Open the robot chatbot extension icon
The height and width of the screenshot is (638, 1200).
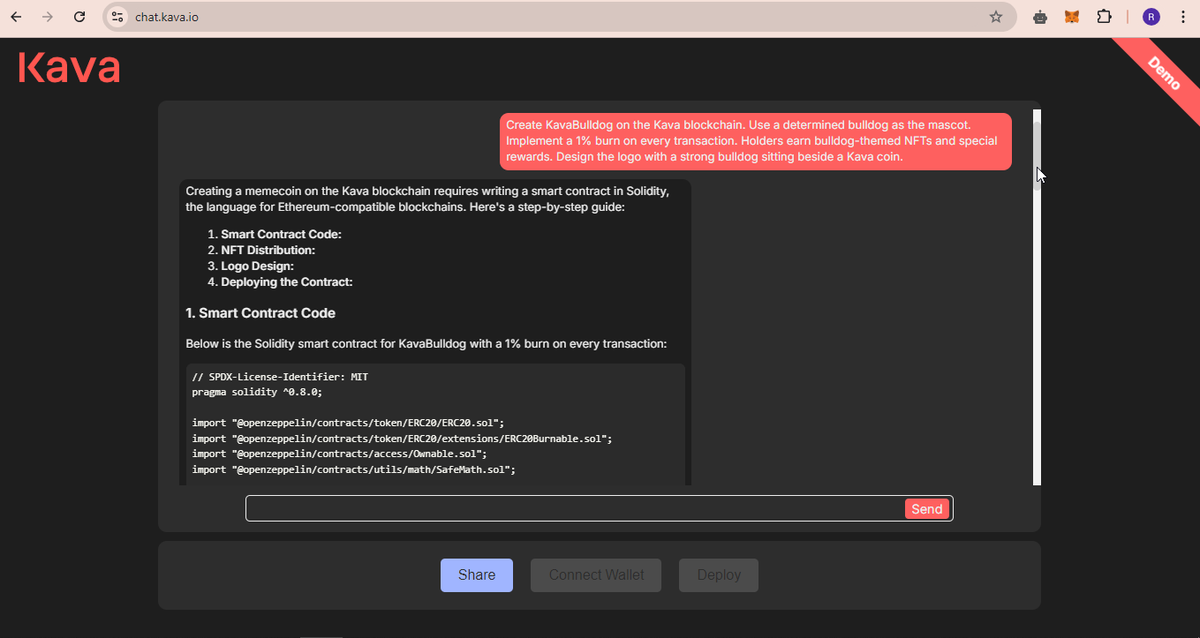point(1039,16)
